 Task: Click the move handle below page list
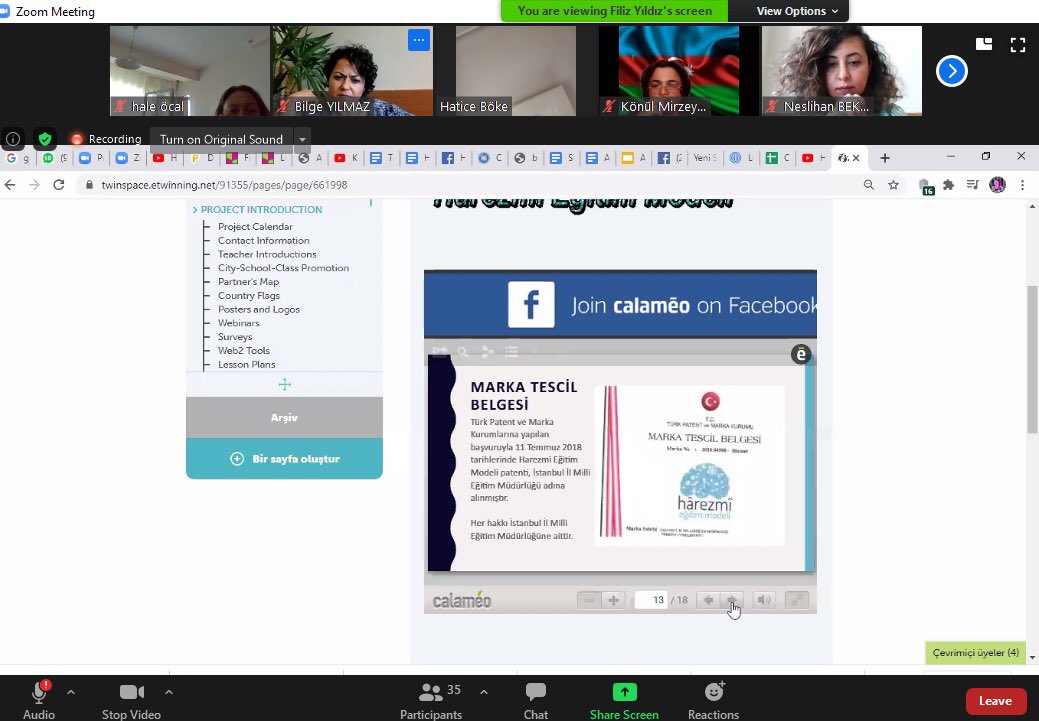pos(285,384)
